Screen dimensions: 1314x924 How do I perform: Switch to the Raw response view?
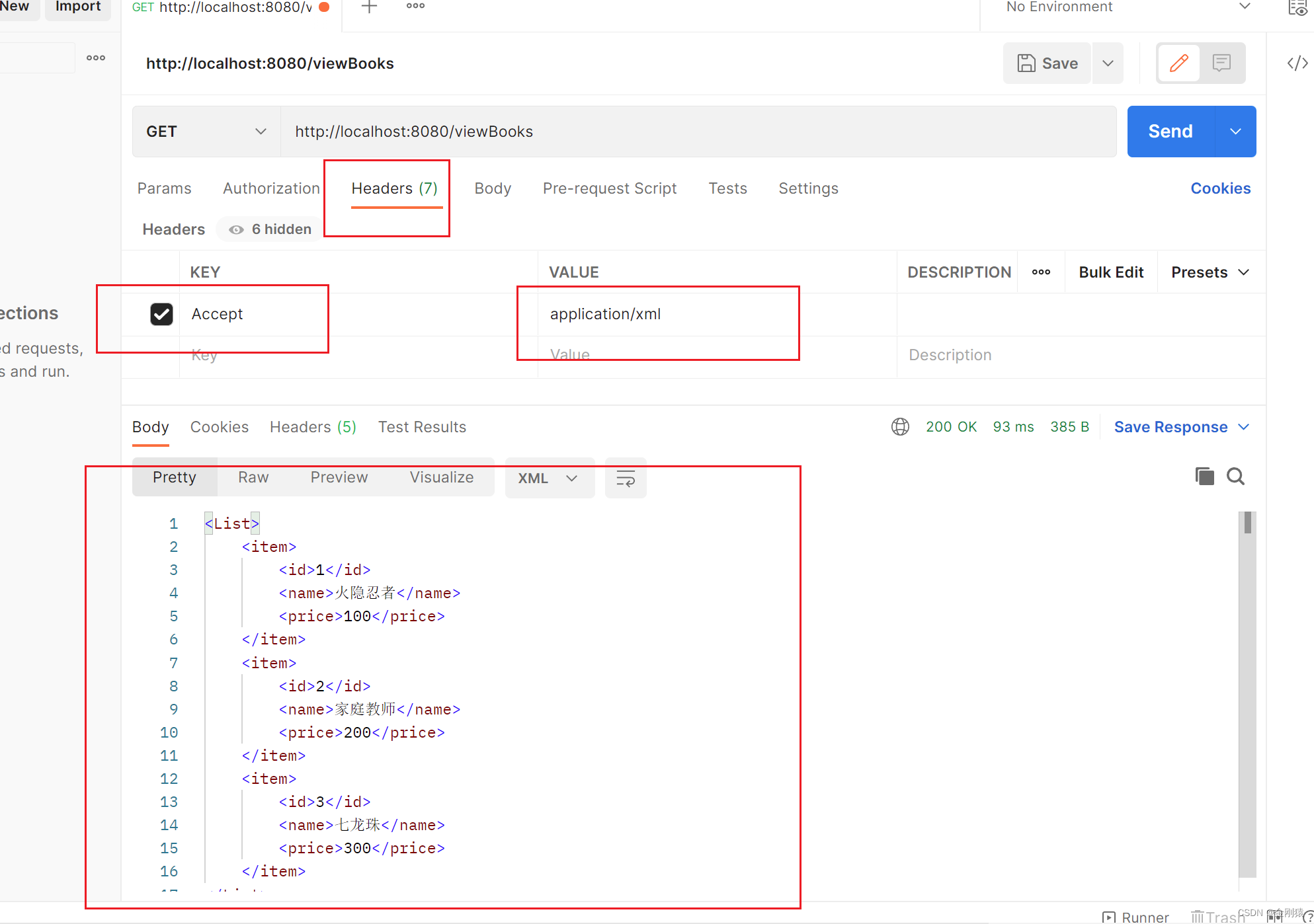coord(253,477)
